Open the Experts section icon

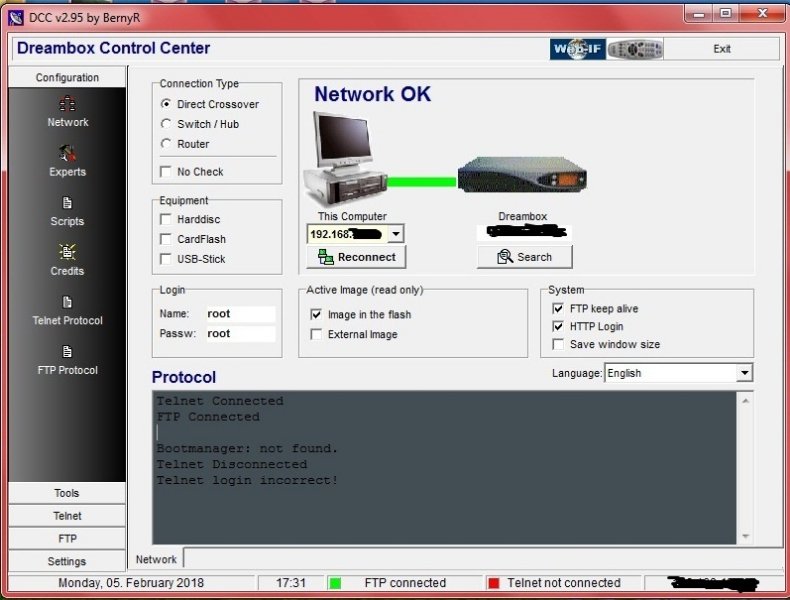[67, 154]
